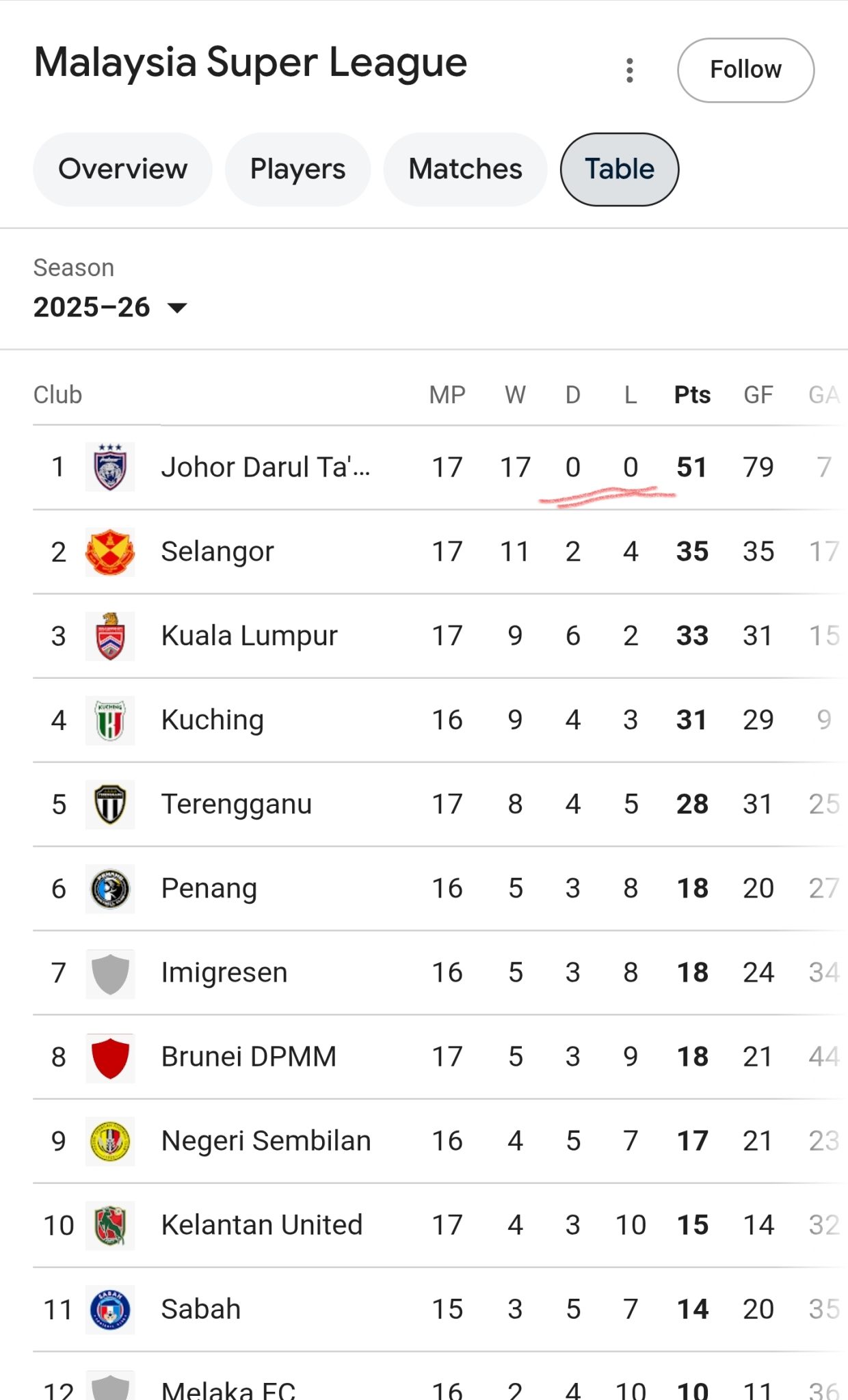
Task: Expand the 2025–26 season dropdown
Action: pos(109,308)
